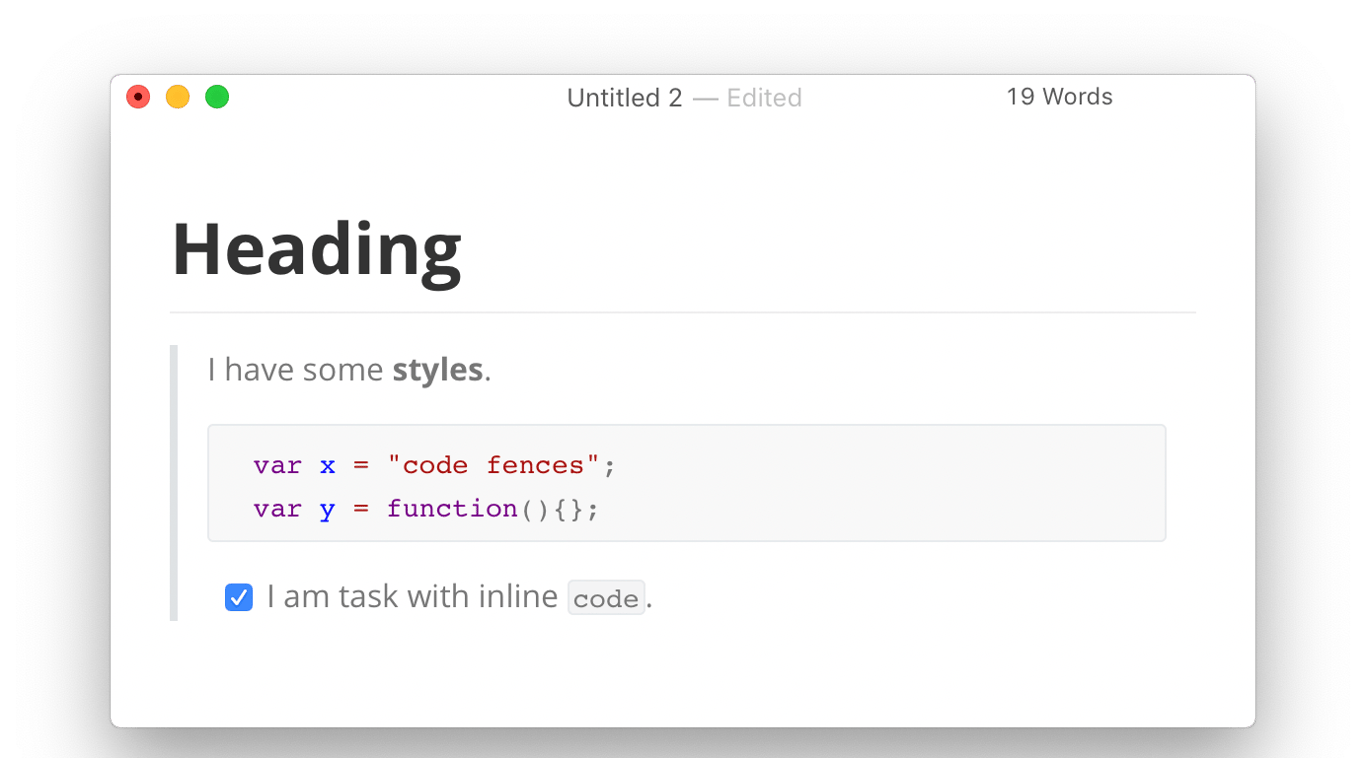
Task: Place cursor in the "Heading" title
Action: (316, 250)
